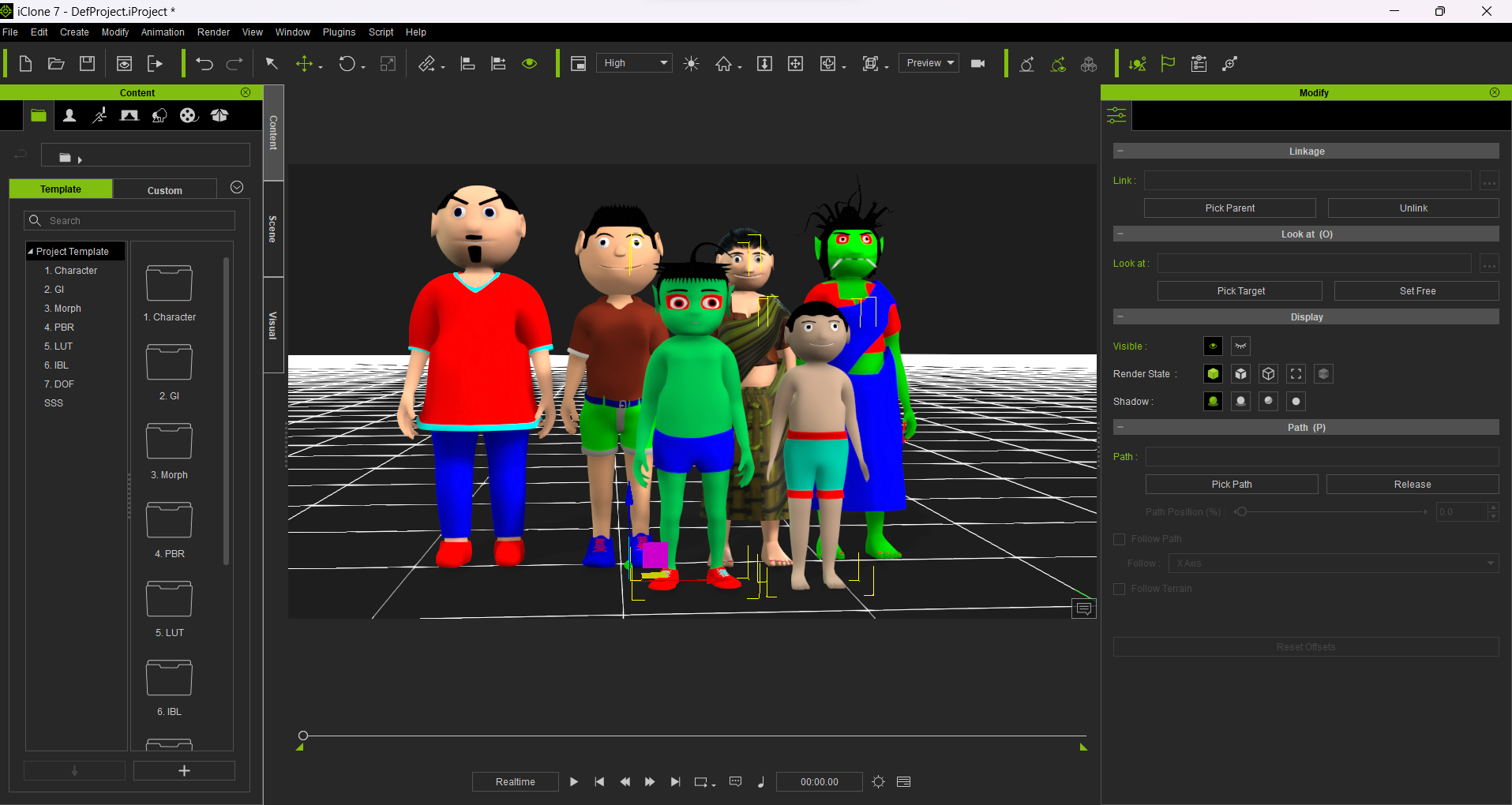Open the High quality dropdown

634,63
